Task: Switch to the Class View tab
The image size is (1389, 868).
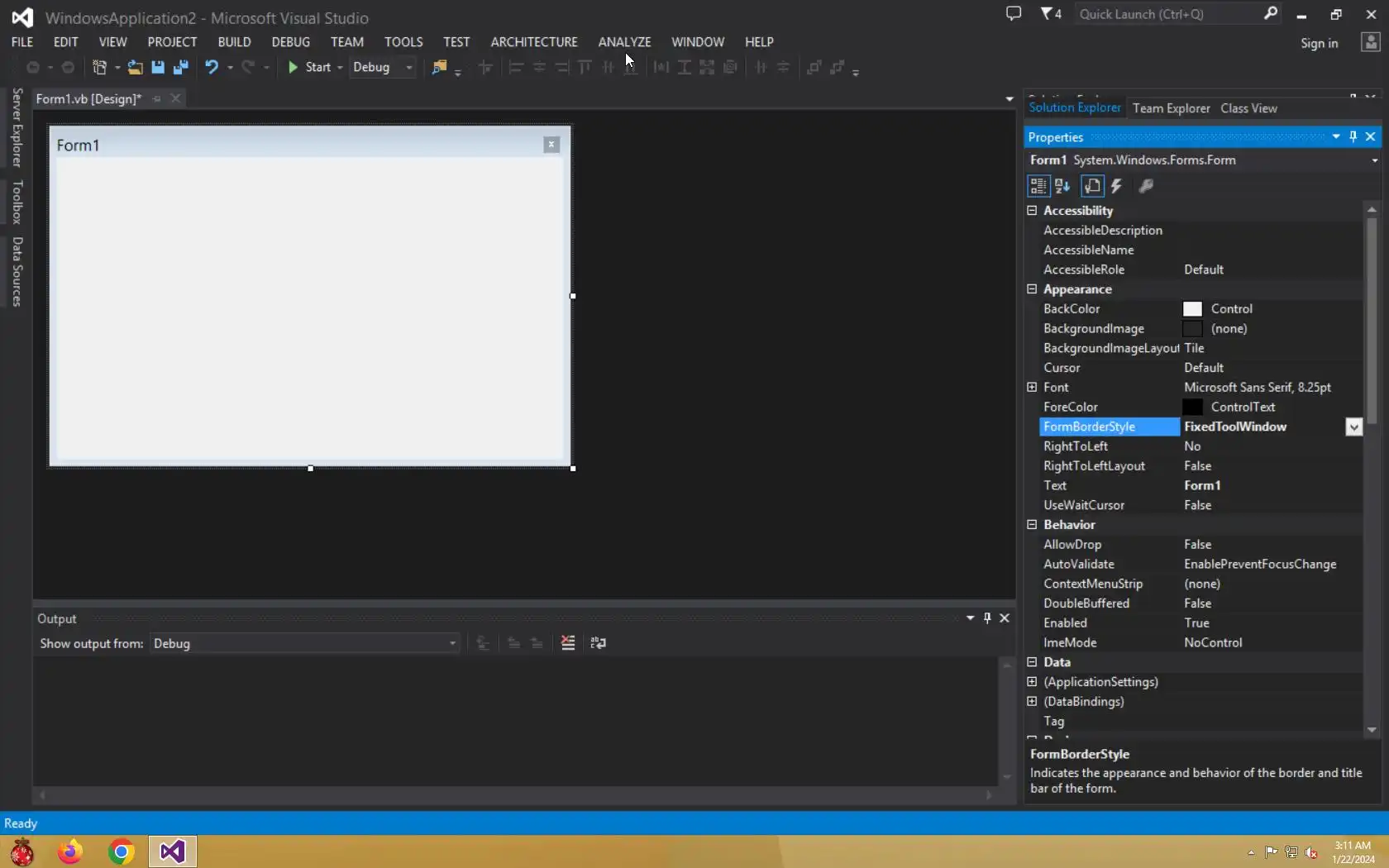Action: (1248, 108)
